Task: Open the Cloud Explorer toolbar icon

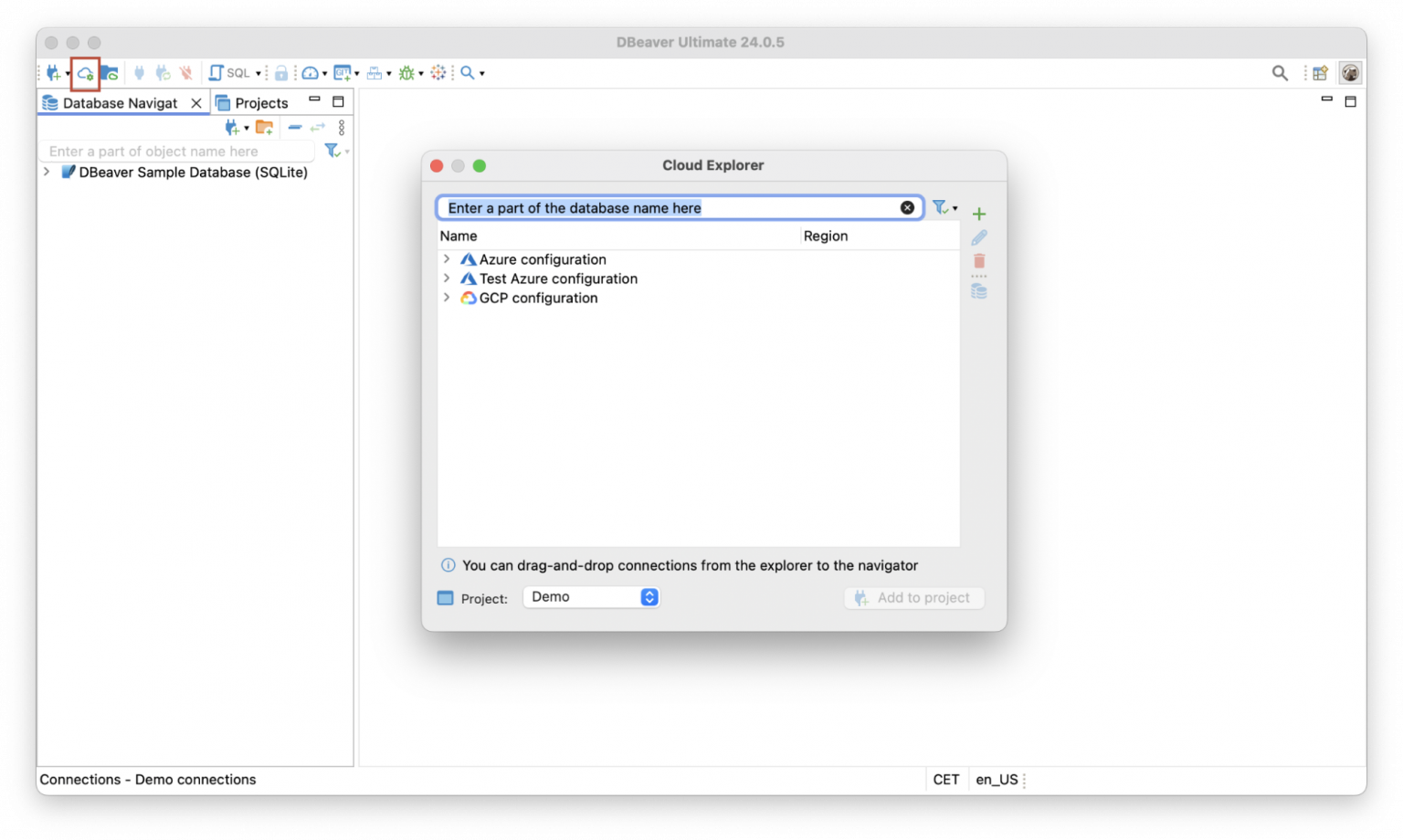Action: pos(84,73)
